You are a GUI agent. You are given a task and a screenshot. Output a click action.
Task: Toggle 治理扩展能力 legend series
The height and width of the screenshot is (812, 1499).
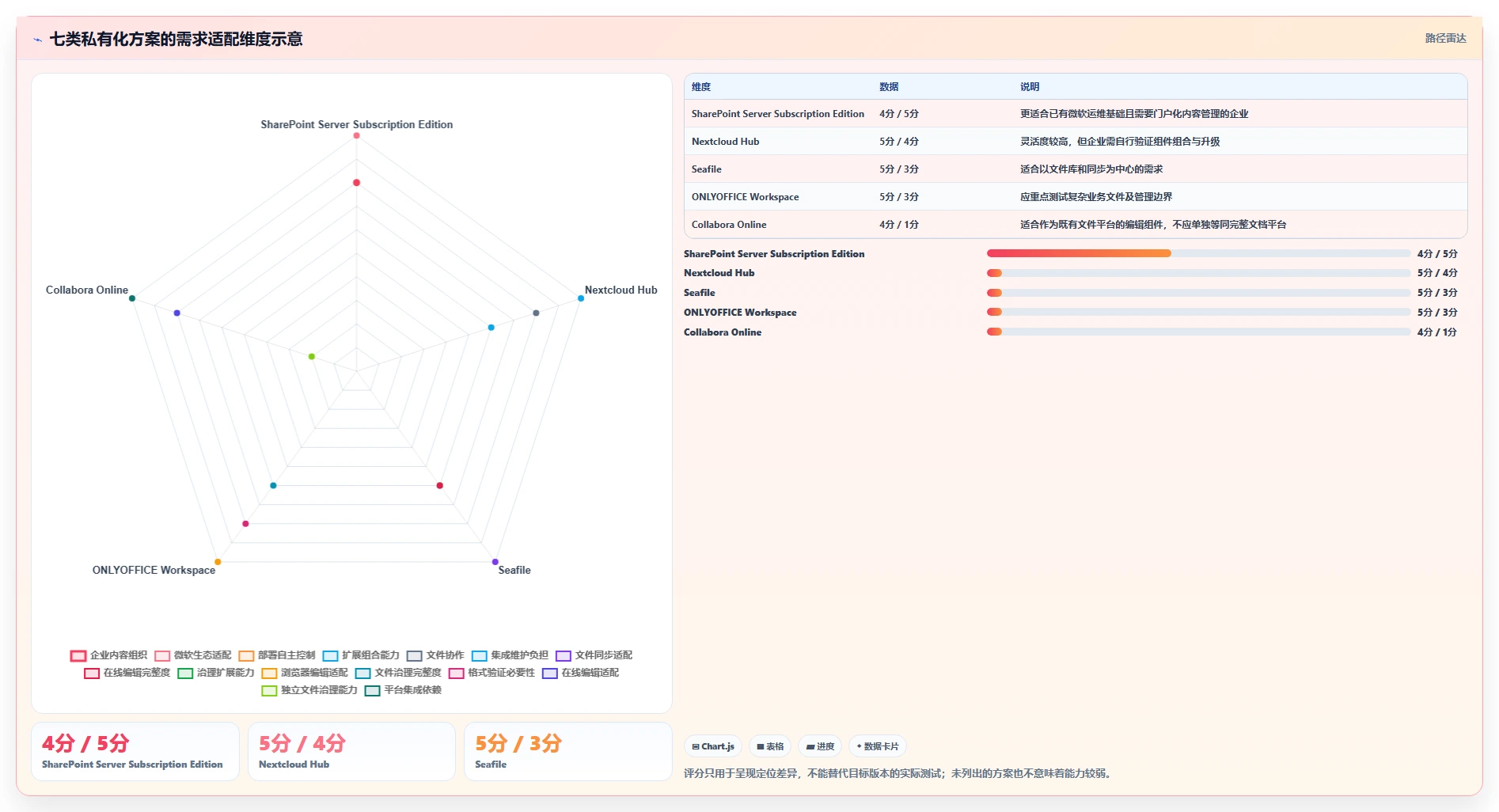(x=216, y=673)
